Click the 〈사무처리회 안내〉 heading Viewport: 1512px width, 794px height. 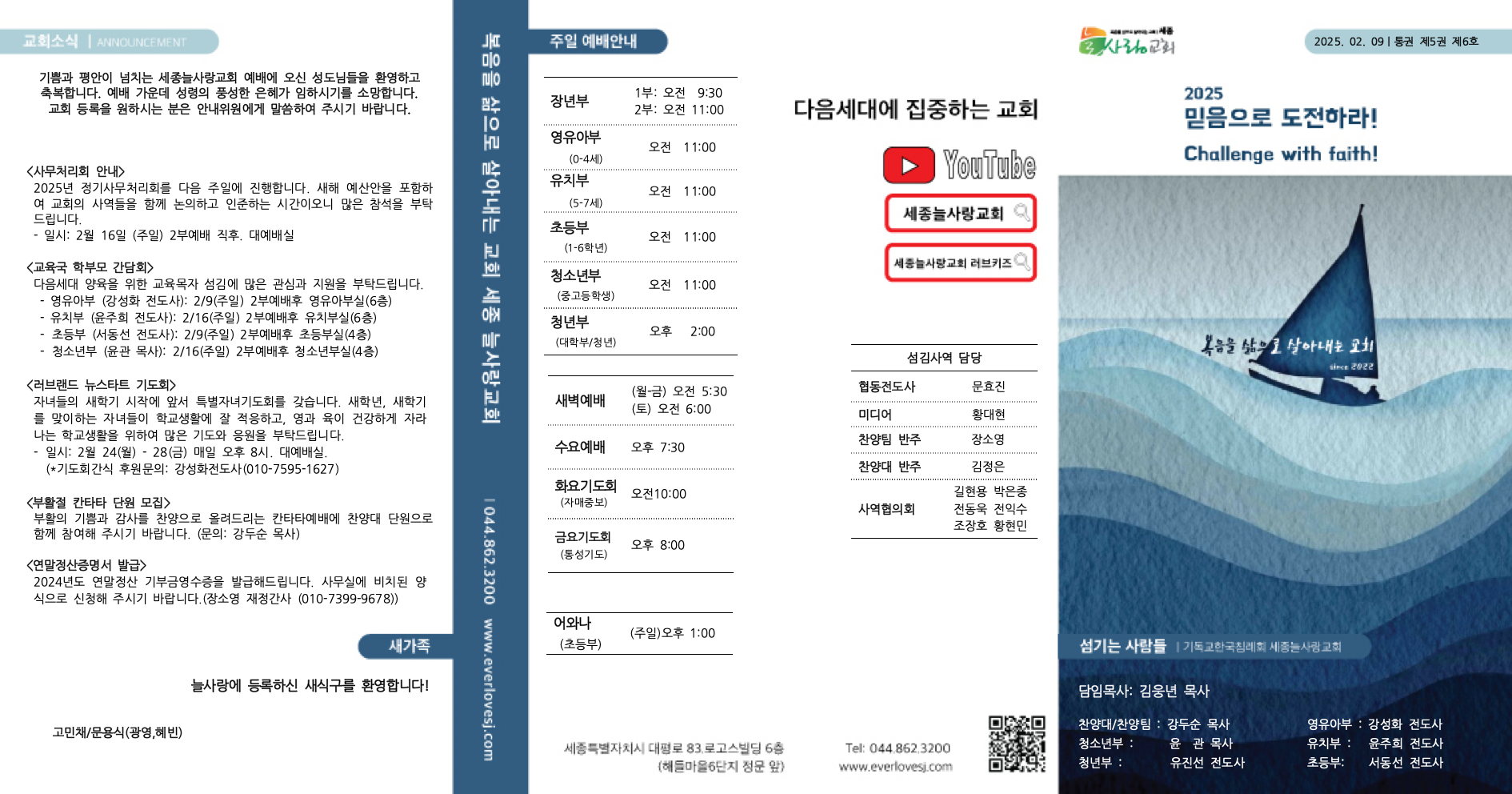pos(75,171)
